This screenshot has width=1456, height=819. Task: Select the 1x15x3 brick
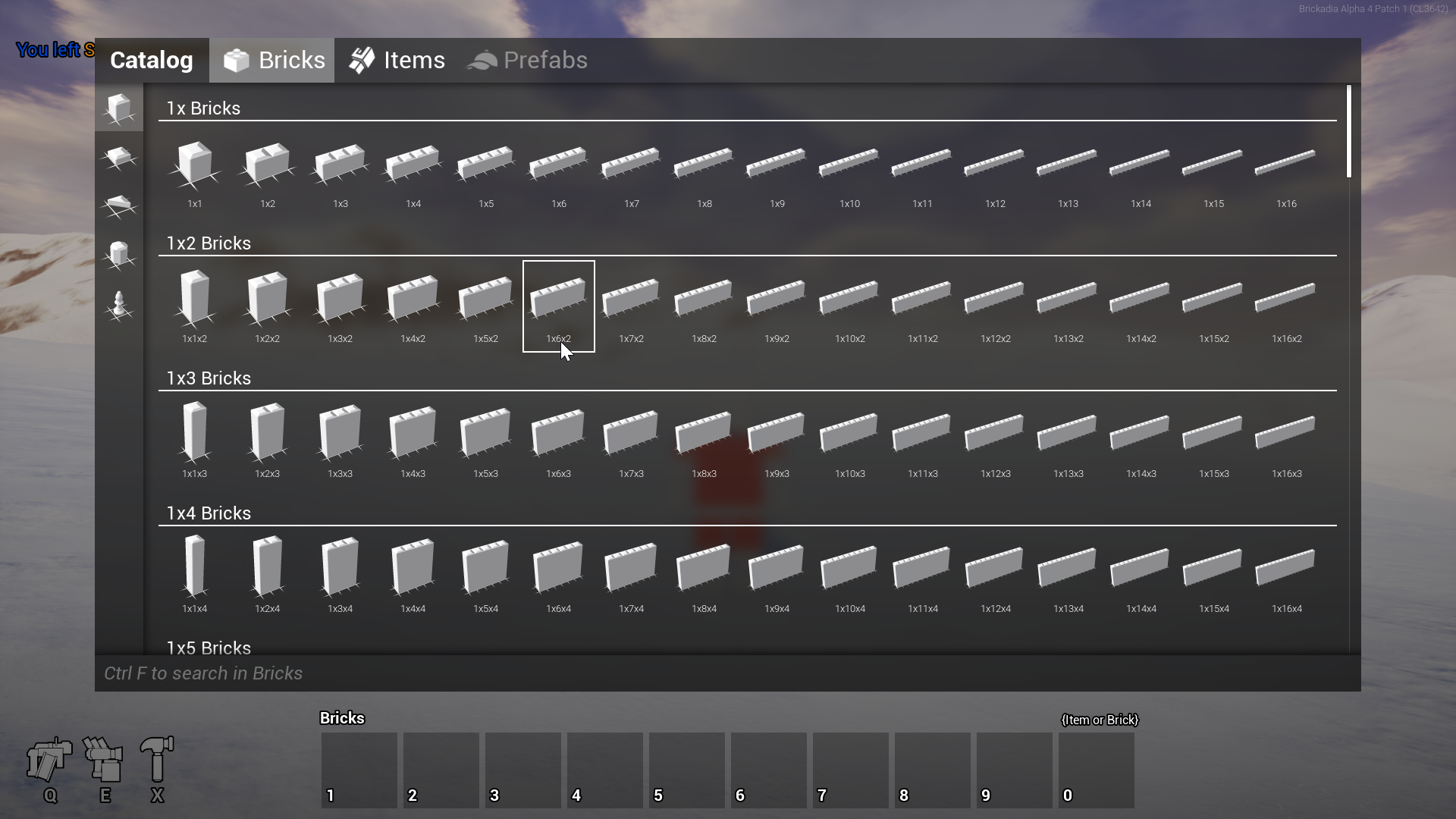[x=1214, y=441]
